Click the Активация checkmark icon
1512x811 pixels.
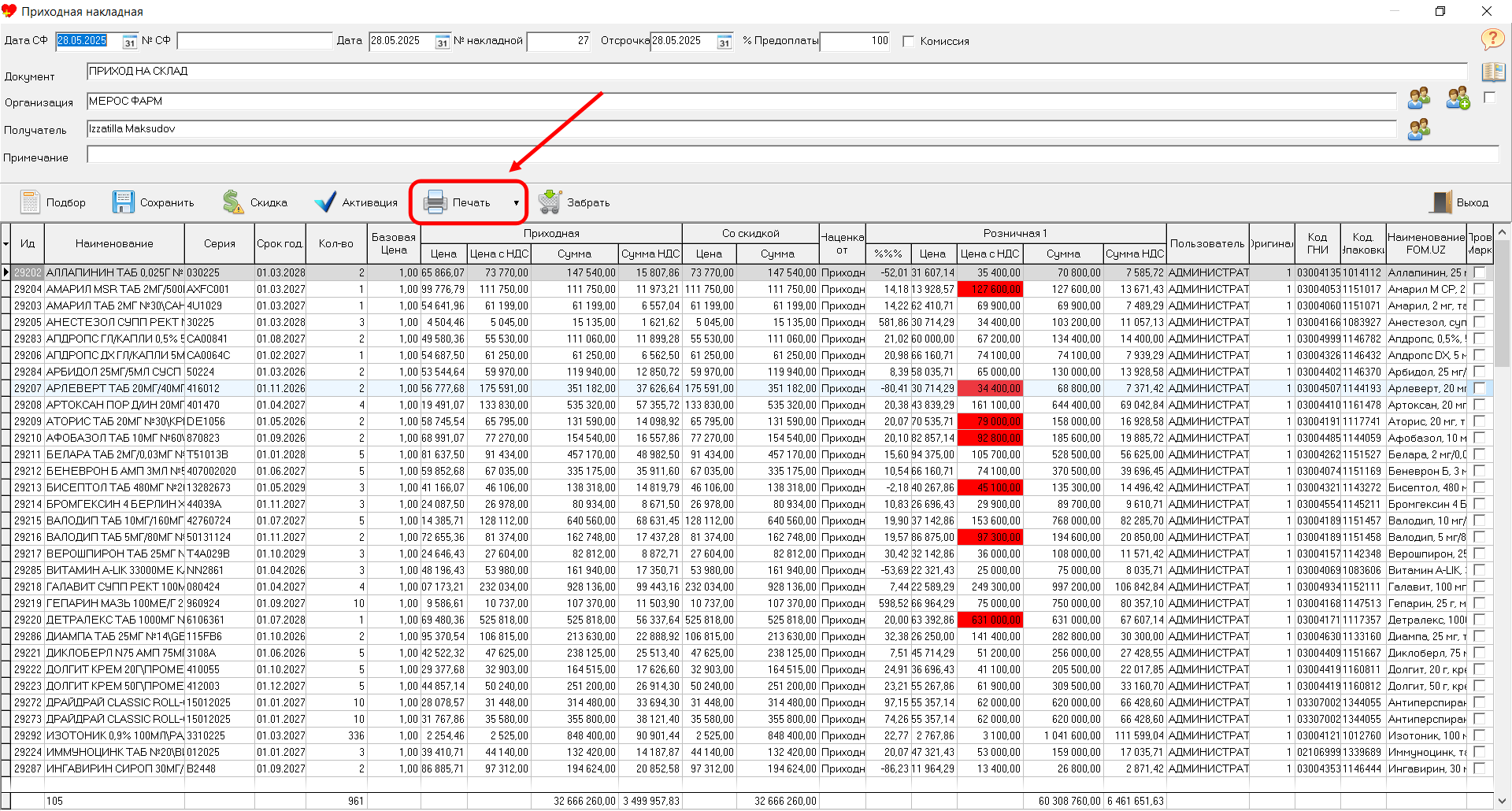(325, 202)
